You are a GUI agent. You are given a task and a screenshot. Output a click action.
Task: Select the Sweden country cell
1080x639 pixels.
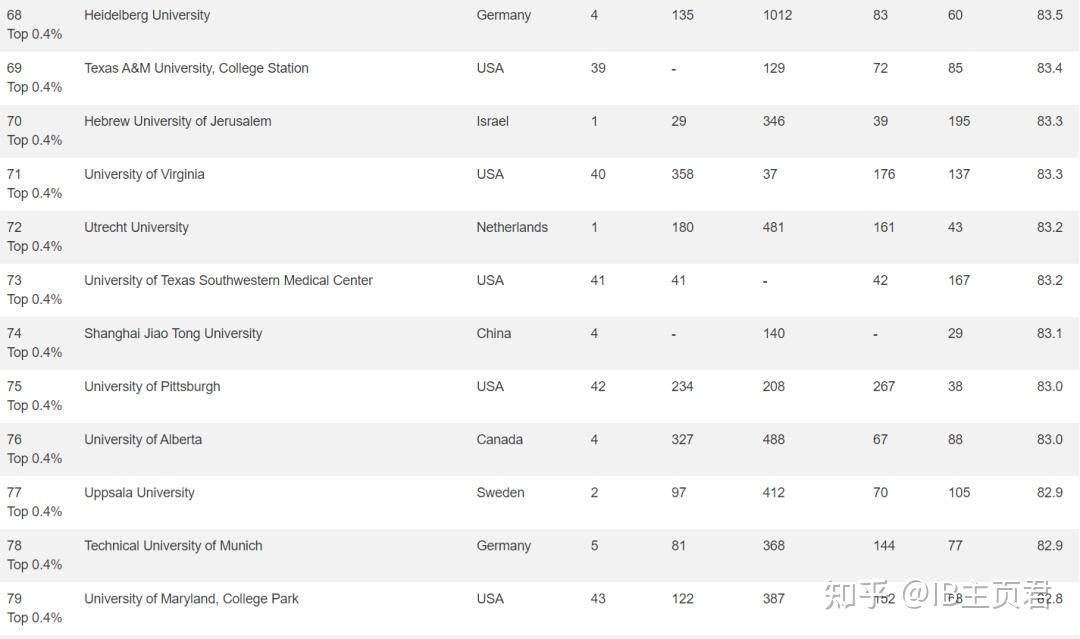pyautogui.click(x=500, y=492)
